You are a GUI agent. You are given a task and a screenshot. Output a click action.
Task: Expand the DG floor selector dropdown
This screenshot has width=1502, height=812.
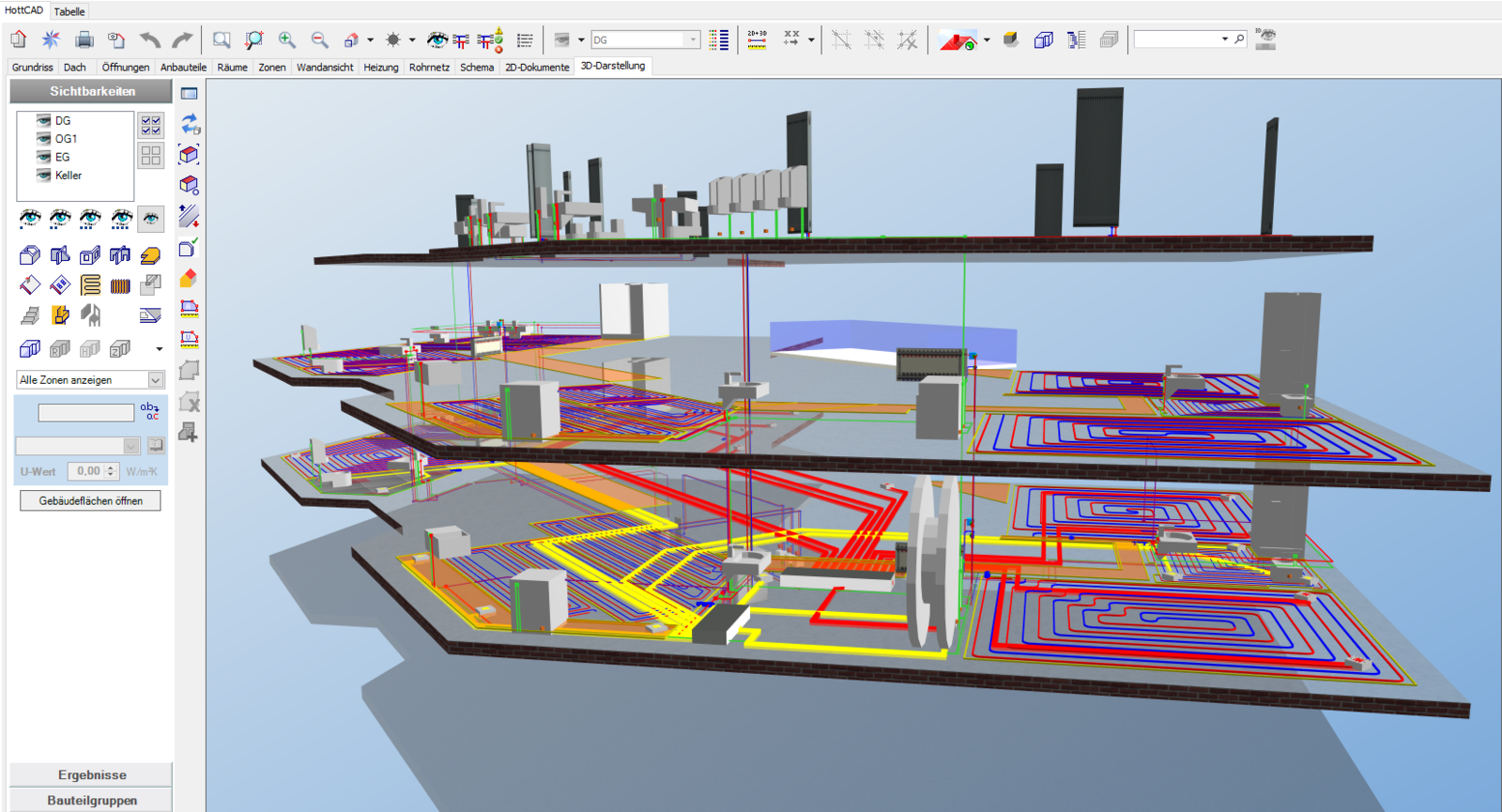click(x=693, y=39)
